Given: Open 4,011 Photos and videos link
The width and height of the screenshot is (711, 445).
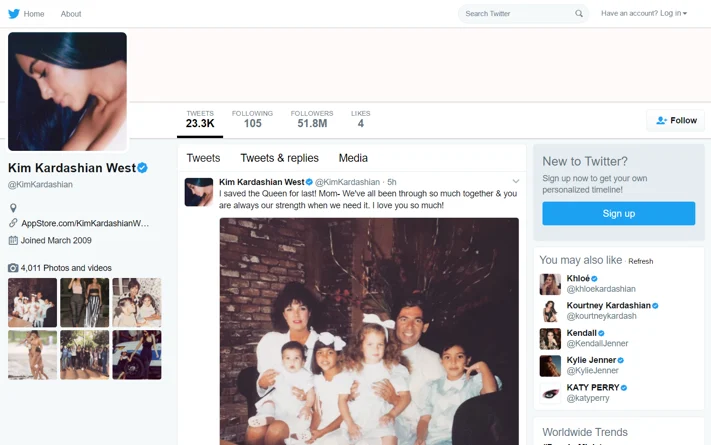Looking at the screenshot, I should tap(66, 268).
